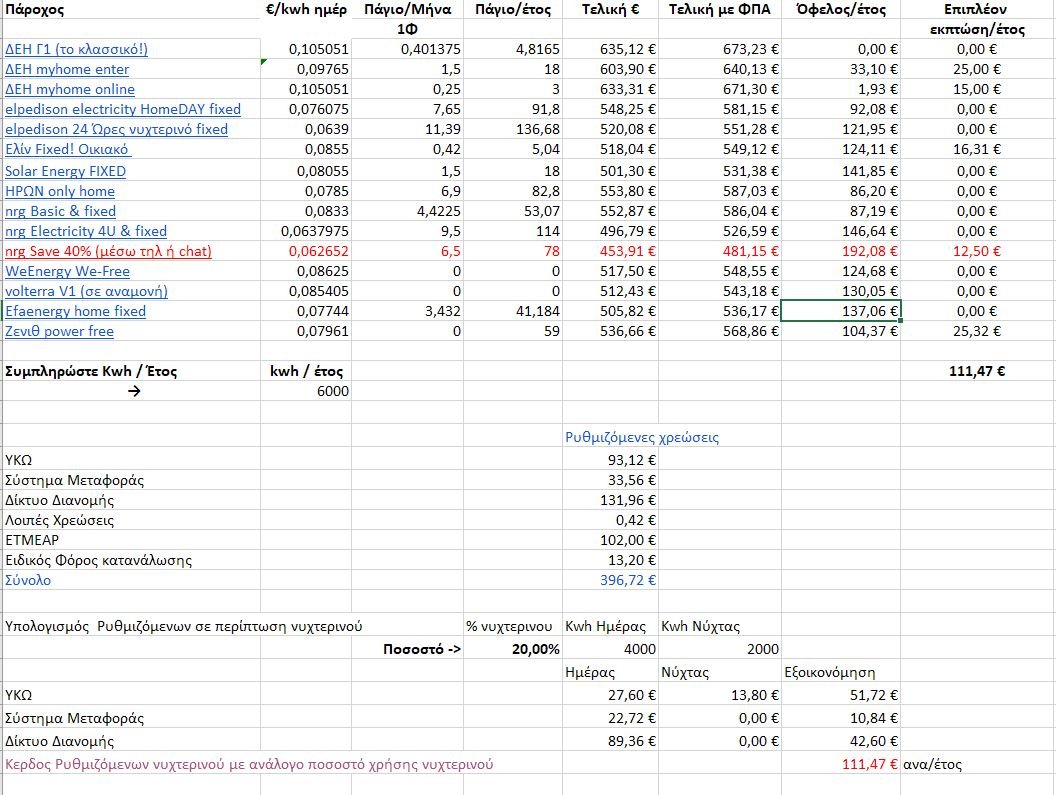This screenshot has height=795, width=1056.
Task: Open the Solar Energy FIXED link
Action: coord(65,171)
